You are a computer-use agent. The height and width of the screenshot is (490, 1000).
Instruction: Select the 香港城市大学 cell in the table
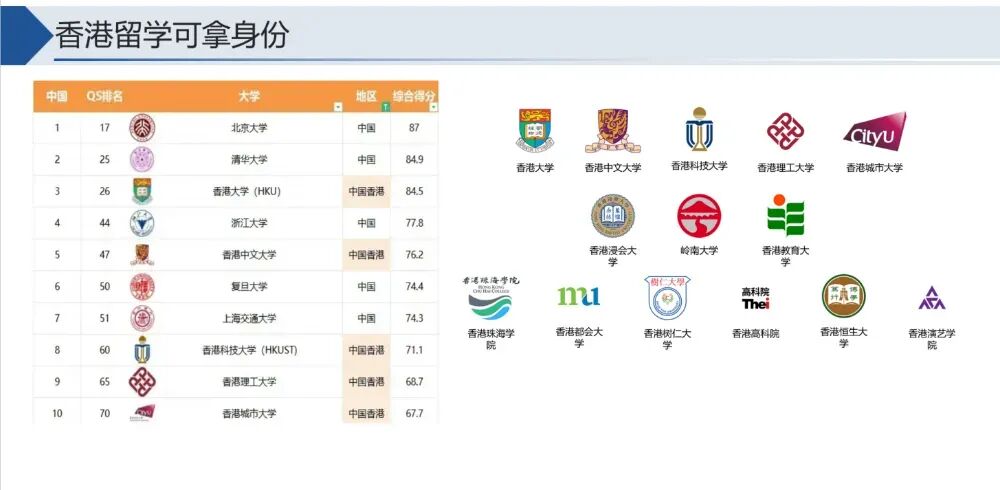click(249, 413)
